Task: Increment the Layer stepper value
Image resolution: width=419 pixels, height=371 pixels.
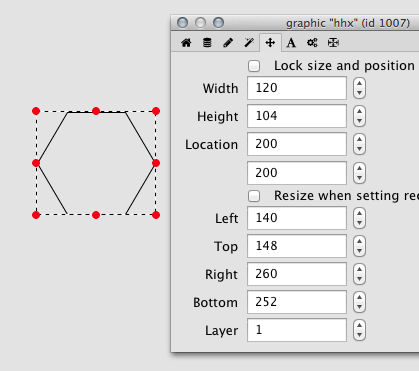Action: pyautogui.click(x=359, y=326)
